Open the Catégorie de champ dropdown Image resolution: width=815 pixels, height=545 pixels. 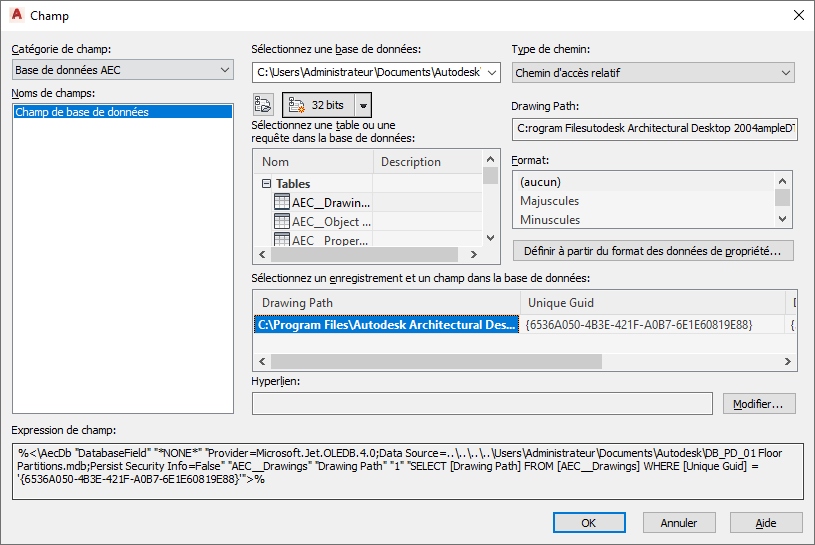coord(123,70)
